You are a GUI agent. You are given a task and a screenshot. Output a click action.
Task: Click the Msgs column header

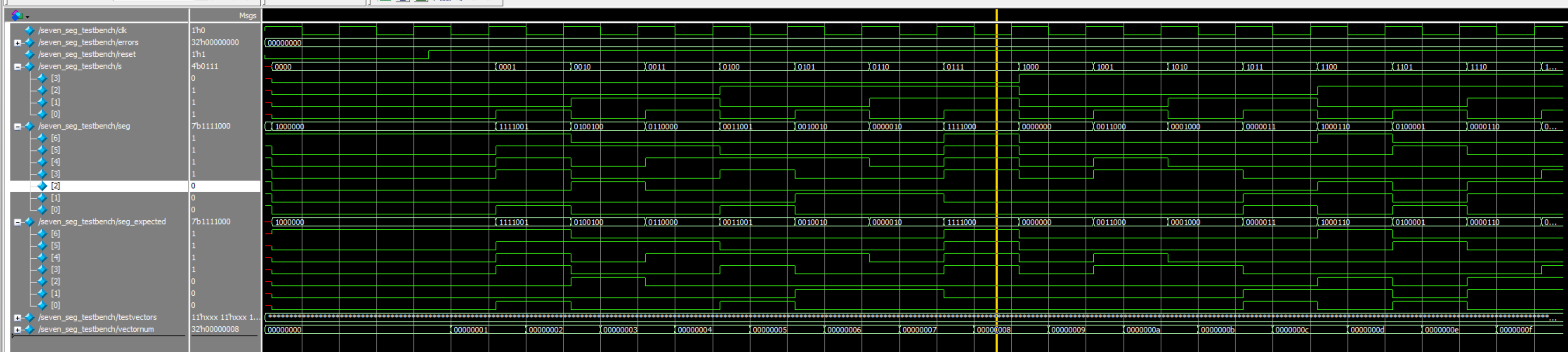click(247, 15)
